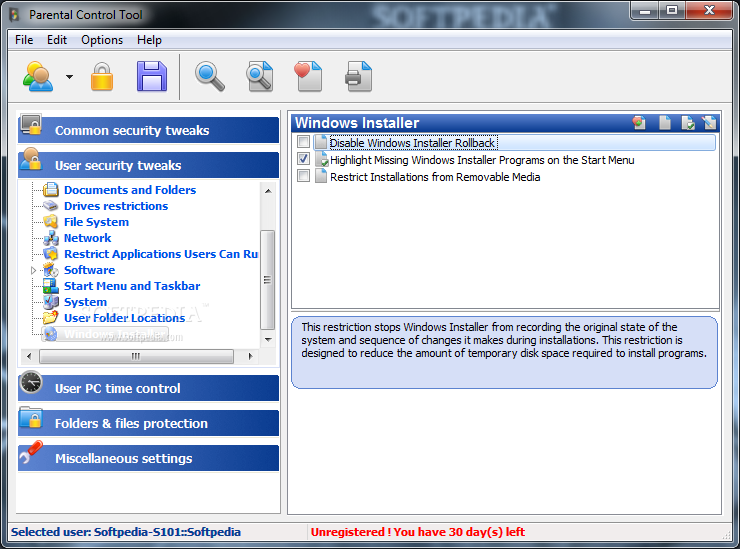Viewport: 740px width, 549px height.
Task: Click checked page icon in Windows Installer header
Action: point(688,123)
